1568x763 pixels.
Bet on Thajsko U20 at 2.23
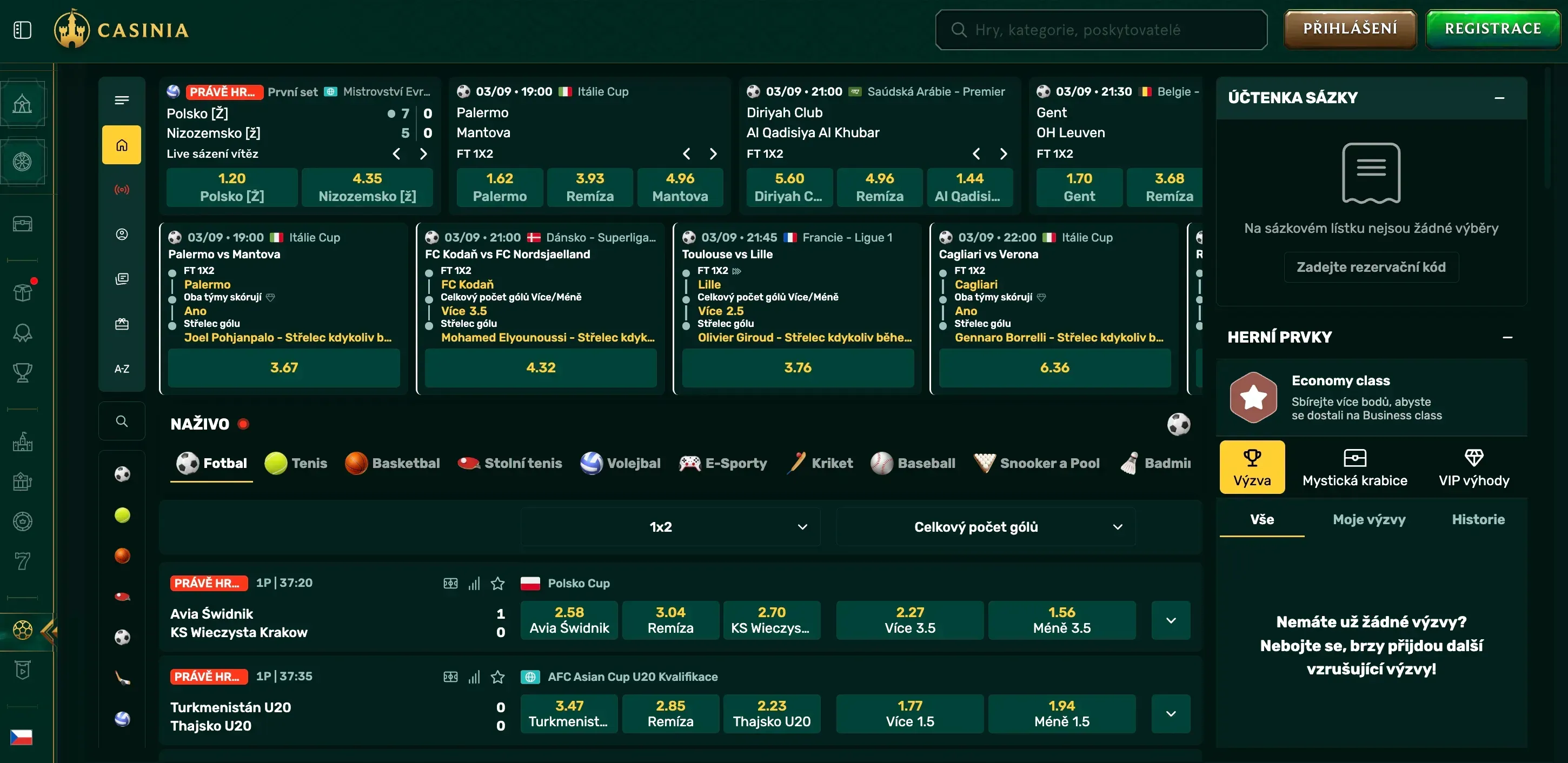point(771,713)
